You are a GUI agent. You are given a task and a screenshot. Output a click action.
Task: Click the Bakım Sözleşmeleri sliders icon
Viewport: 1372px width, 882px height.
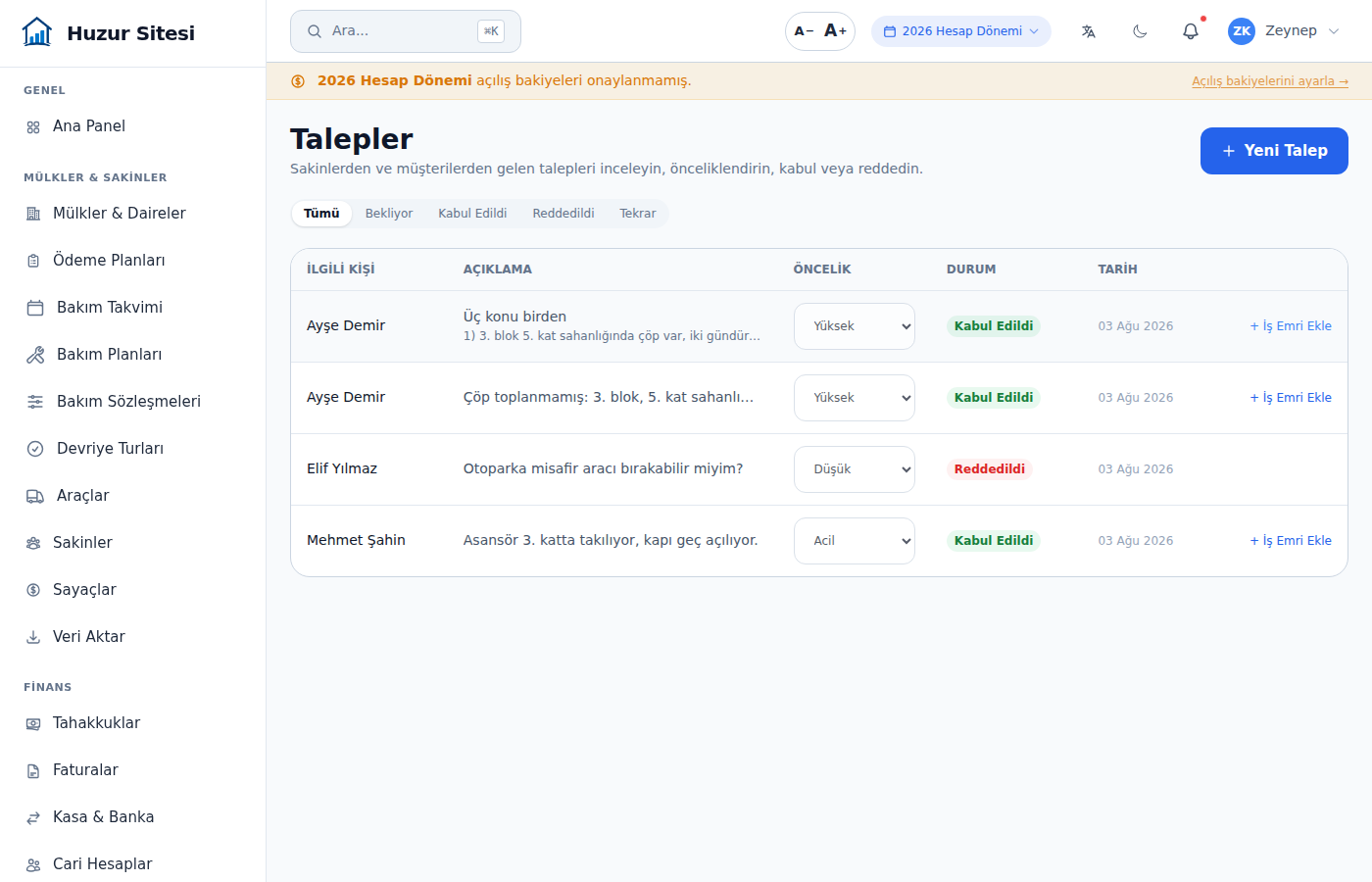(35, 402)
